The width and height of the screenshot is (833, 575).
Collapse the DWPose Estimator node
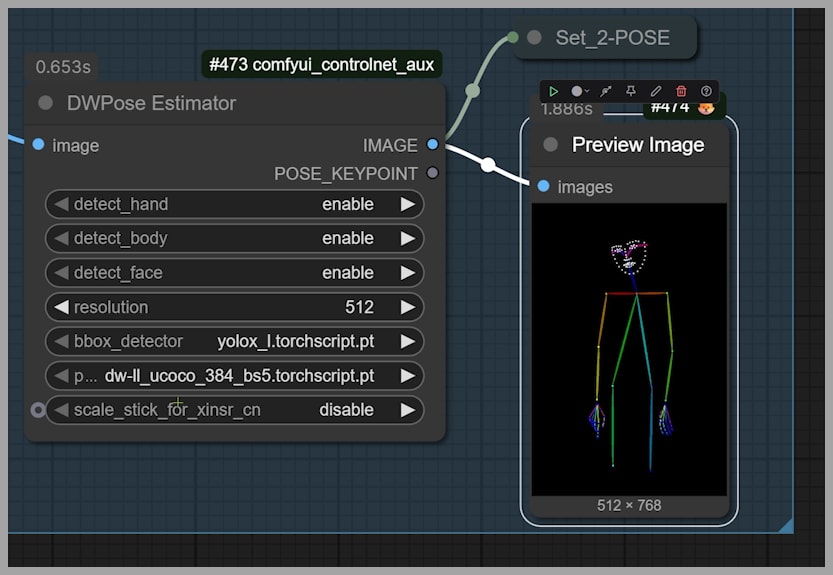pos(45,103)
